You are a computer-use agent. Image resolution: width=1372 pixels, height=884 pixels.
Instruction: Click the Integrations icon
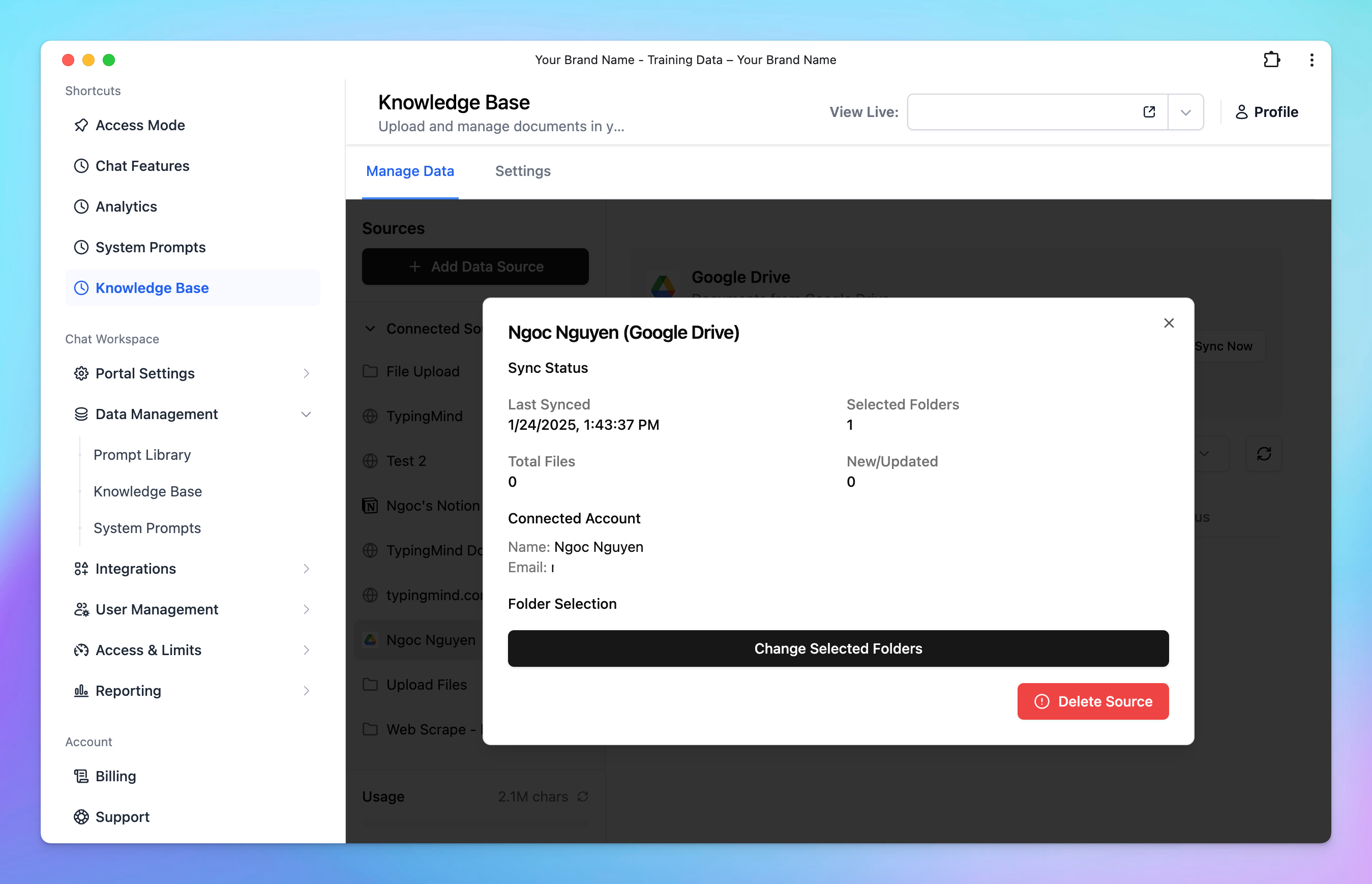point(81,569)
